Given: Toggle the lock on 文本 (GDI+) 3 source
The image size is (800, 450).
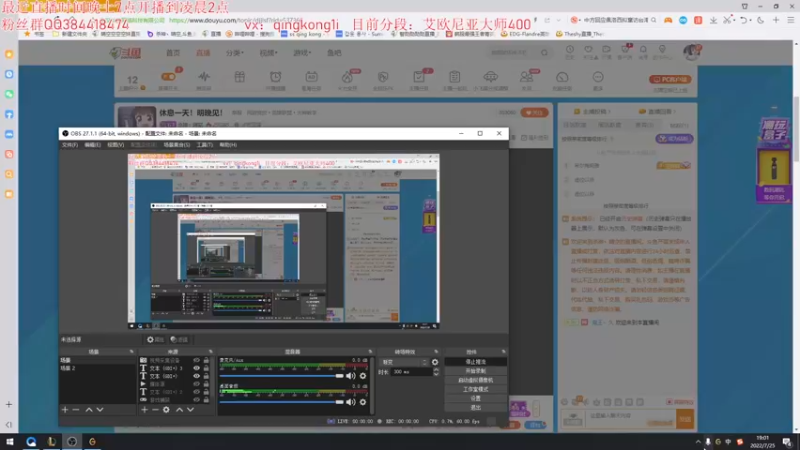Looking at the screenshot, I should 206,368.
